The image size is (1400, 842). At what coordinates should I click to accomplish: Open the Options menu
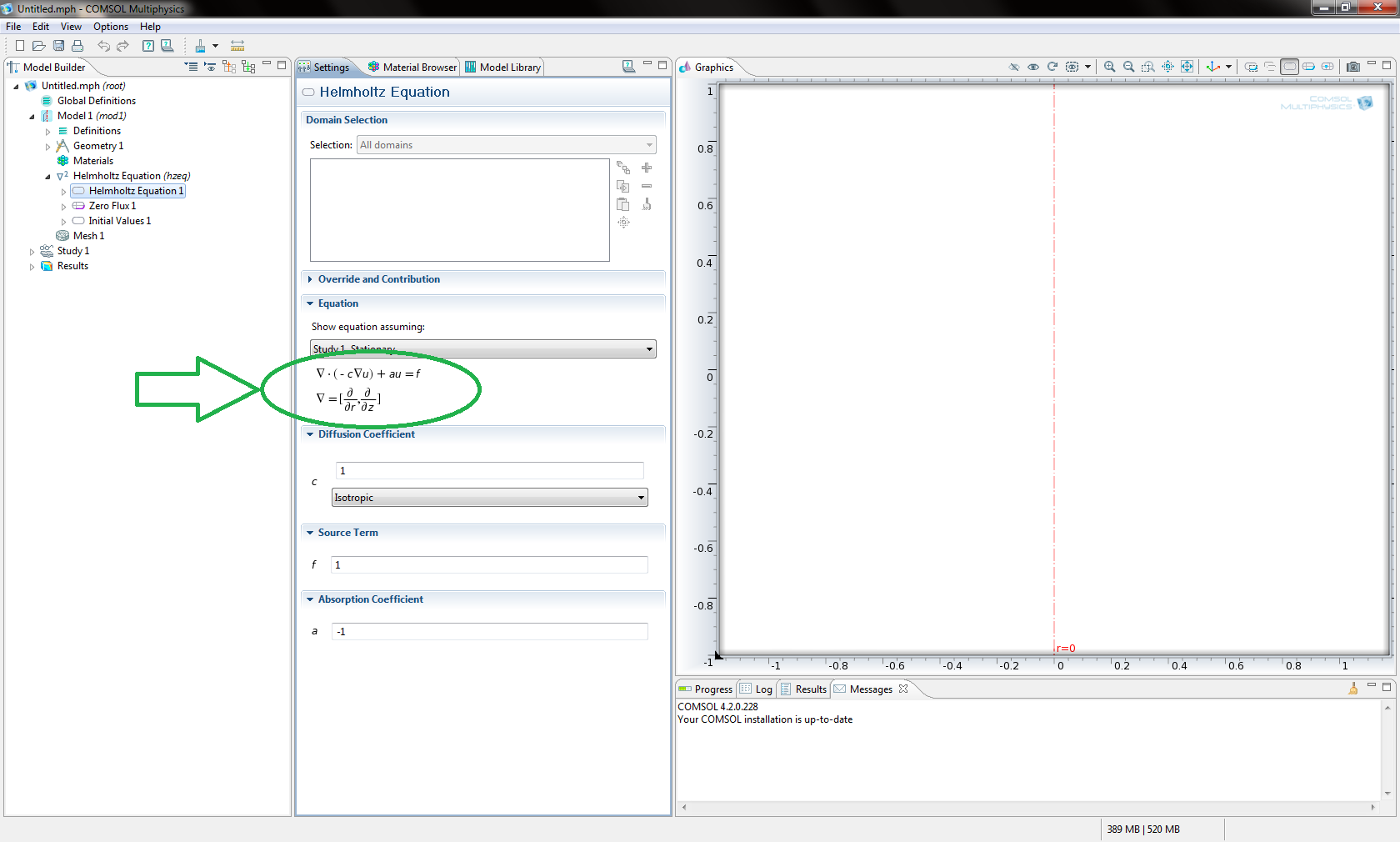pyautogui.click(x=110, y=27)
